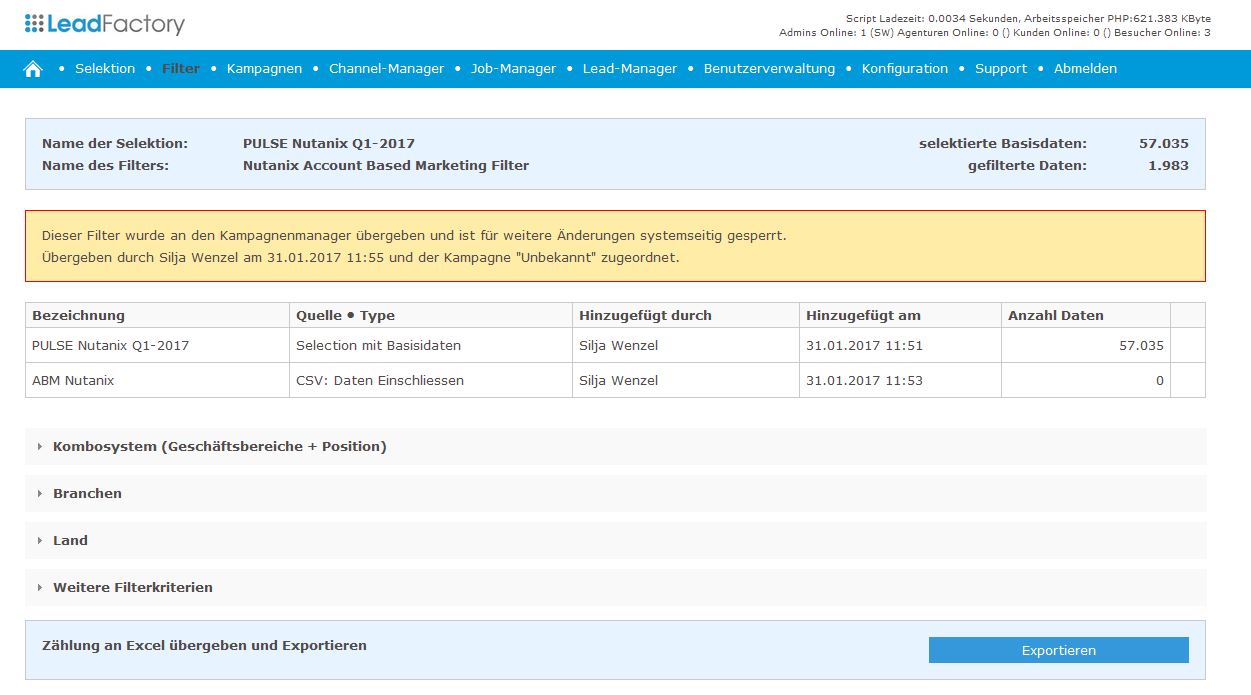
Task: Expand the Branchen section
Action: 615,494
